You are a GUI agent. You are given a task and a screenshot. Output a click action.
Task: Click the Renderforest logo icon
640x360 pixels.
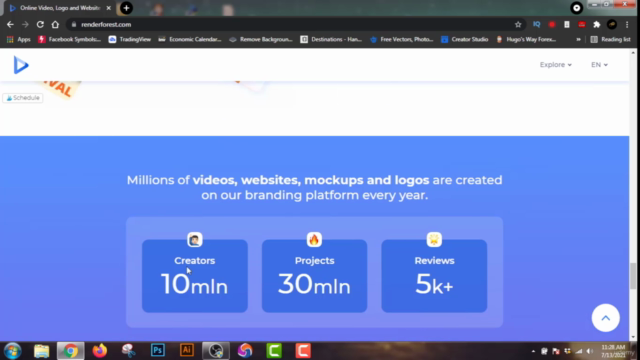[21, 65]
